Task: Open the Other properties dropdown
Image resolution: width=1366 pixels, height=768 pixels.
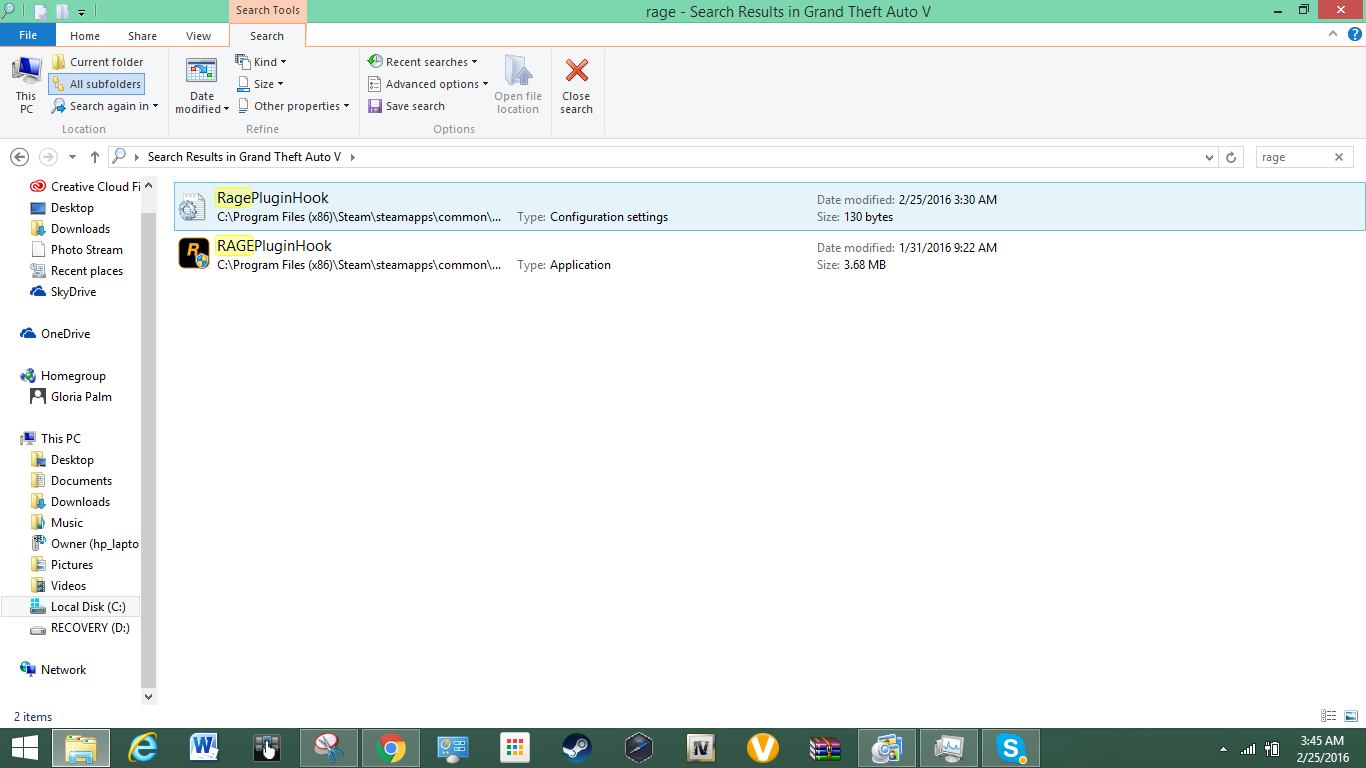Action: [294, 106]
